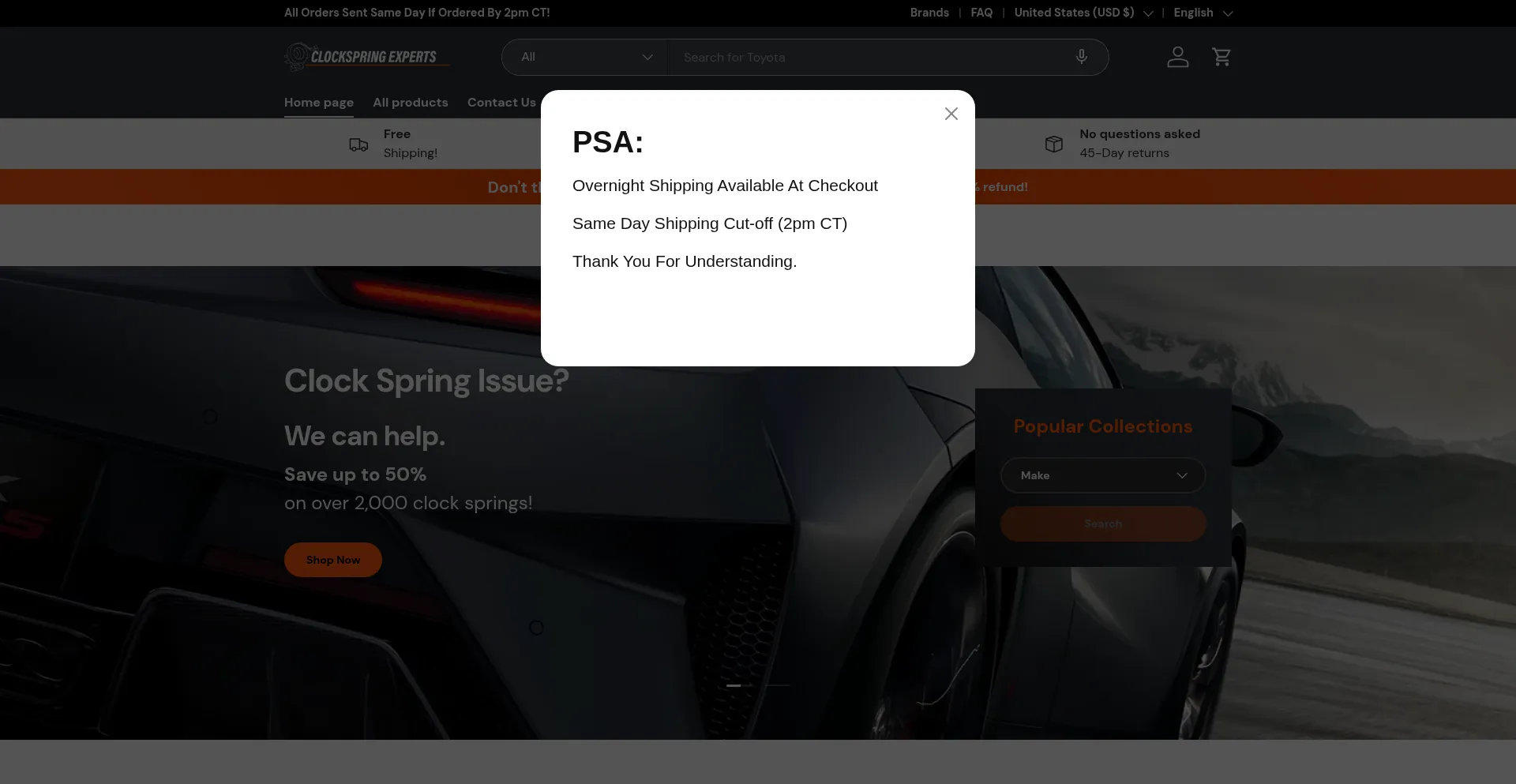Open the All products menu item
Viewport: 1516px width, 784px height.
tap(410, 103)
